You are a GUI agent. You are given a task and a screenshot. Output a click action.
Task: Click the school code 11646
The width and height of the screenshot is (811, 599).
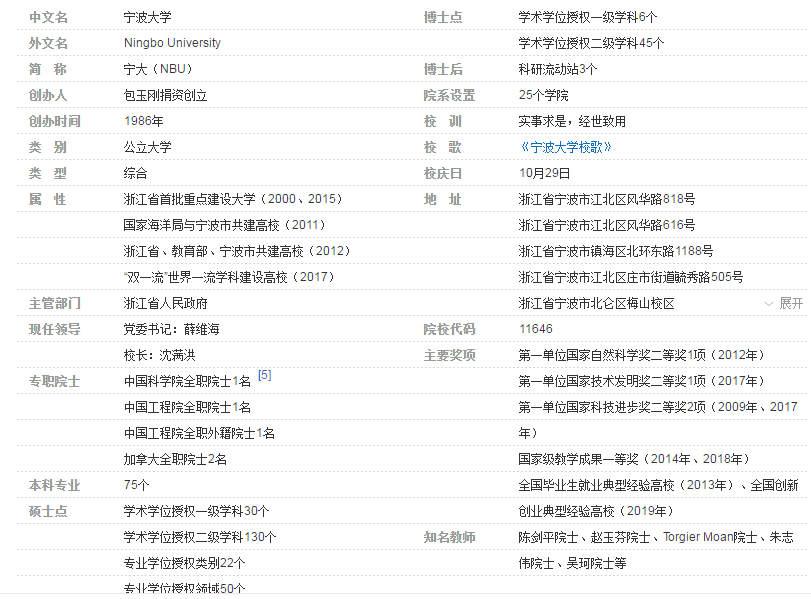[536, 329]
